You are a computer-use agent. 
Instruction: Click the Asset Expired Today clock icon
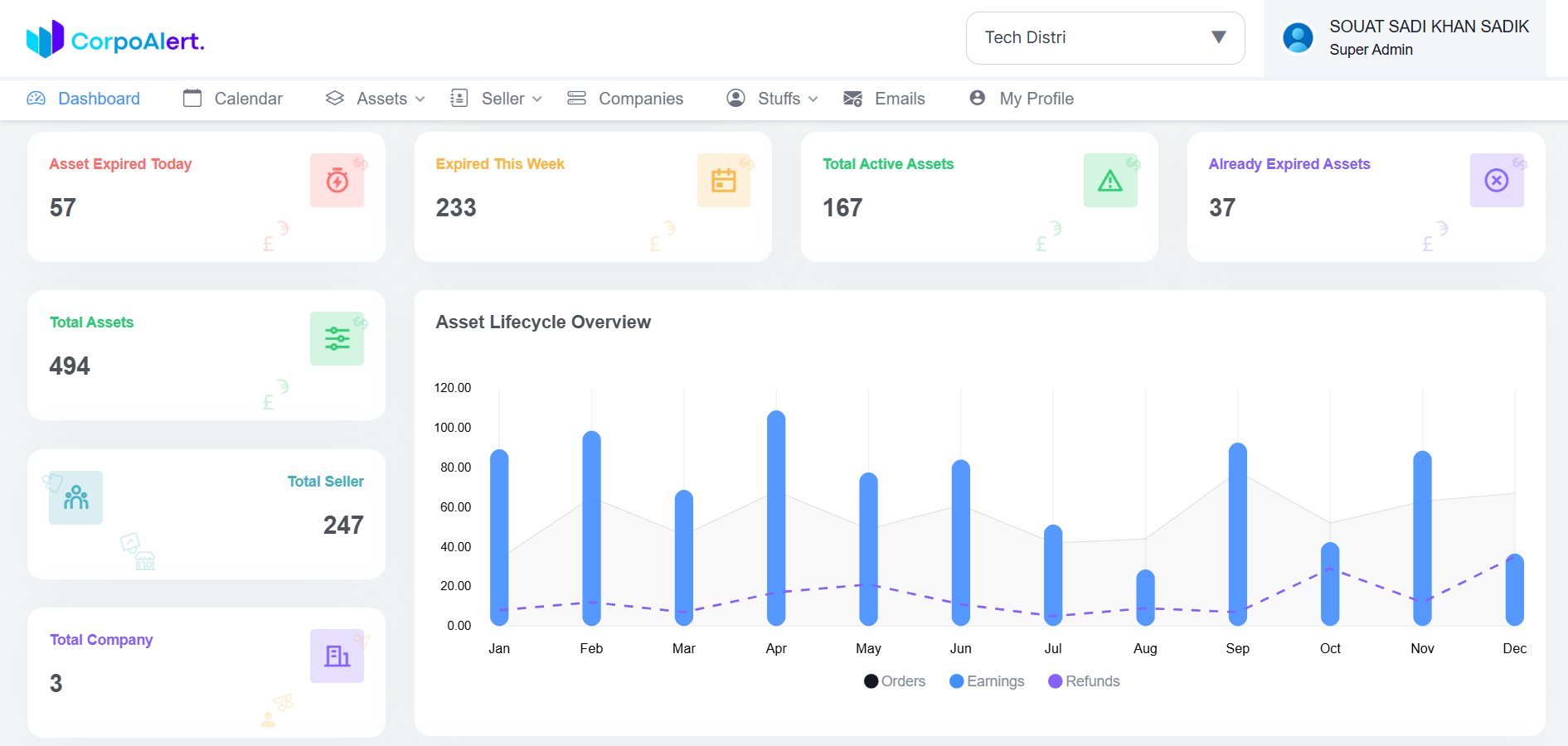click(x=337, y=180)
